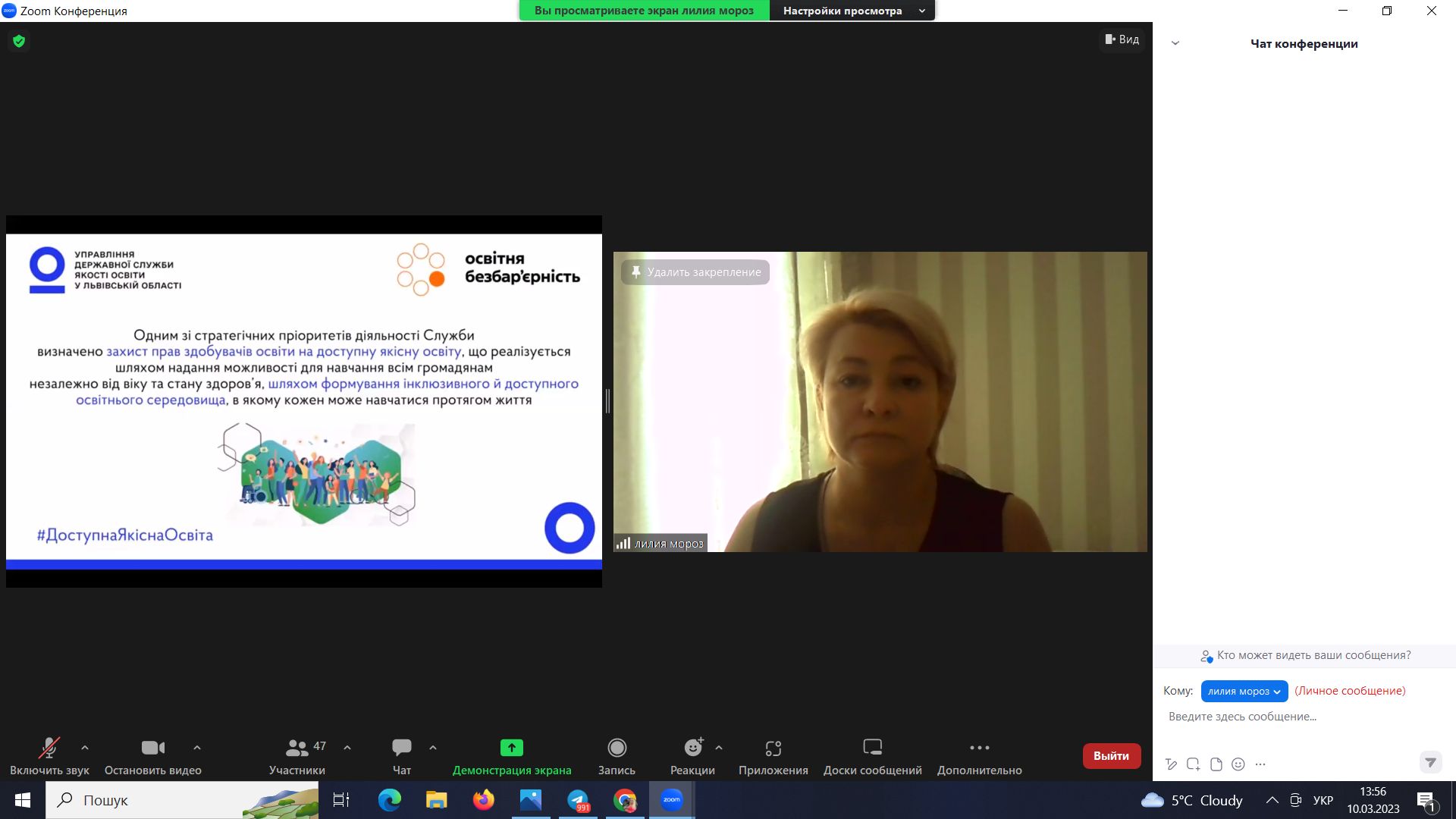Screen dimensions: 1456x819
Task: Collapse chat panel with chevron
Action: [1175, 43]
